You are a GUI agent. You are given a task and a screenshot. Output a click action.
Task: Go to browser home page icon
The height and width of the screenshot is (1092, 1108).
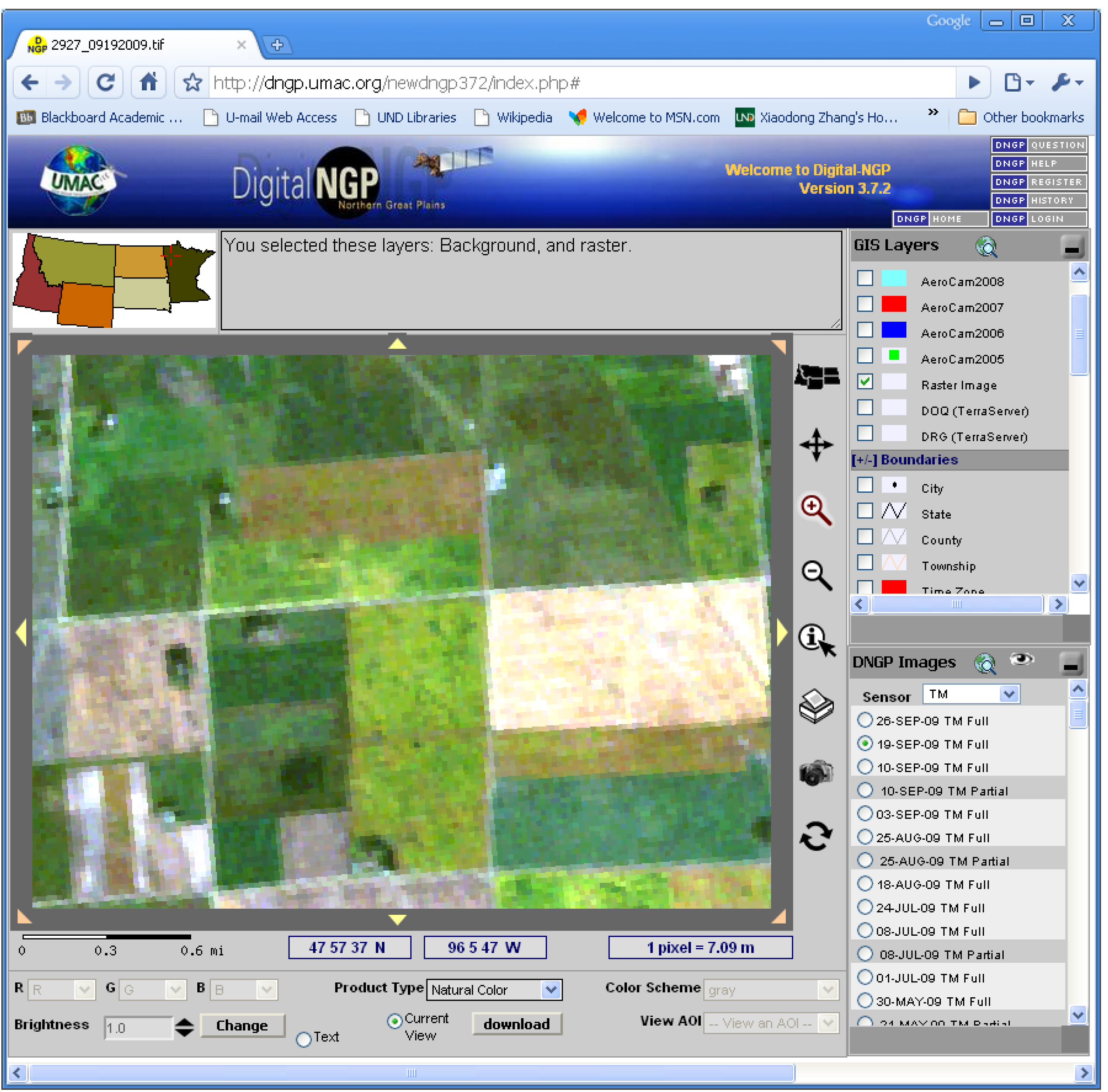pos(149,82)
